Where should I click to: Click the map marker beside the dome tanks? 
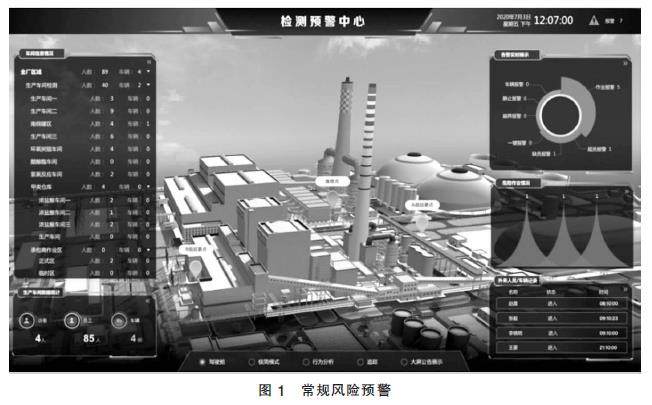(x=423, y=203)
